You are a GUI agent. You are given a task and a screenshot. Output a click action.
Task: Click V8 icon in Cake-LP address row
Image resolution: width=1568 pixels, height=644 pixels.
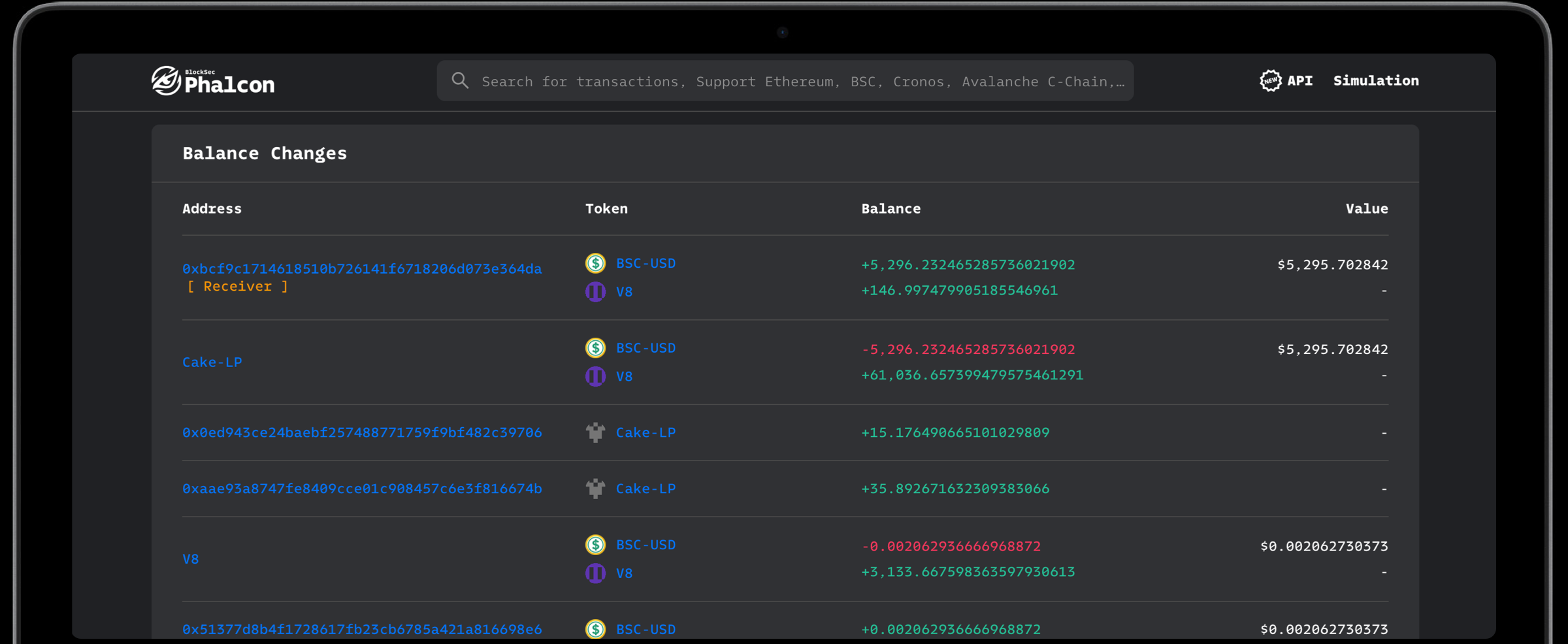pos(595,376)
